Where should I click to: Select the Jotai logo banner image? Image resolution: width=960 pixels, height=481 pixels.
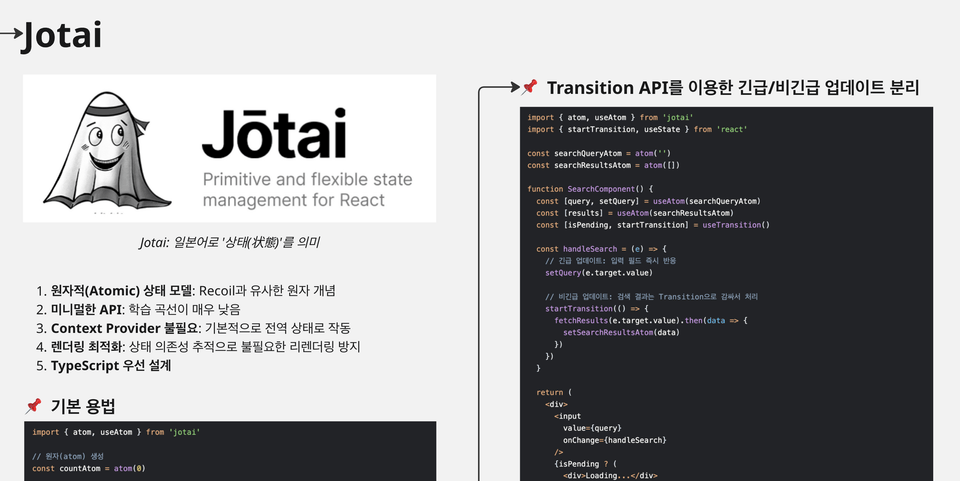pos(230,148)
